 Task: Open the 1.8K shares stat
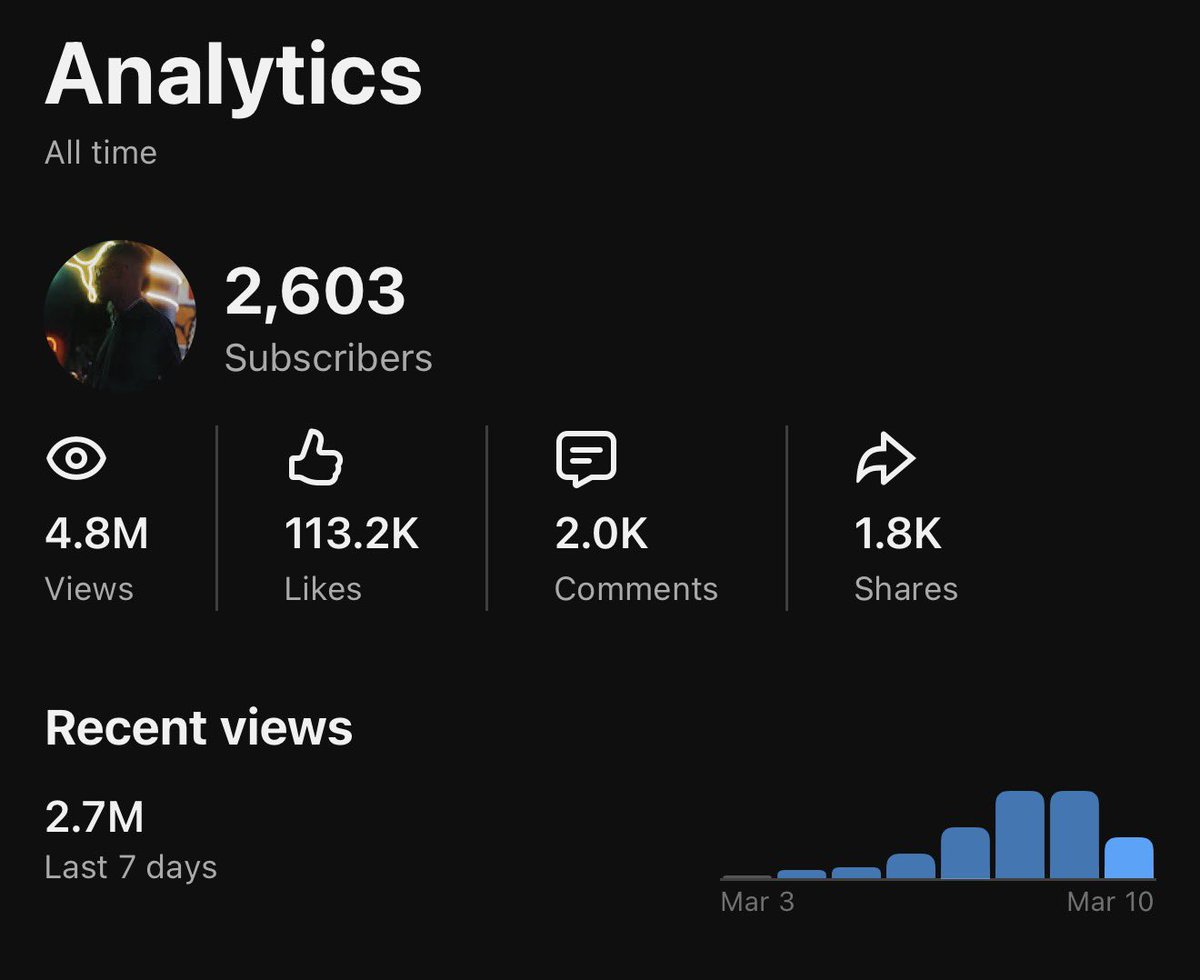tap(897, 534)
